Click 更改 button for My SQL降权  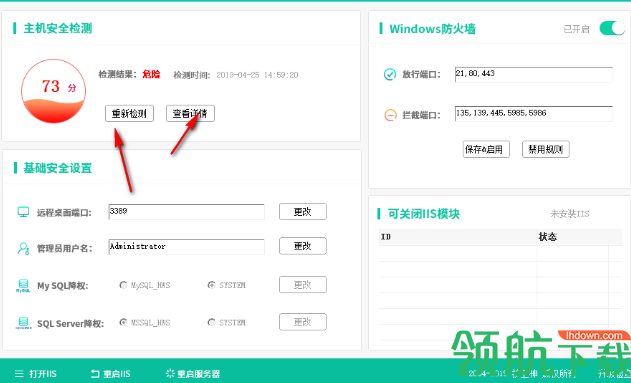(303, 284)
